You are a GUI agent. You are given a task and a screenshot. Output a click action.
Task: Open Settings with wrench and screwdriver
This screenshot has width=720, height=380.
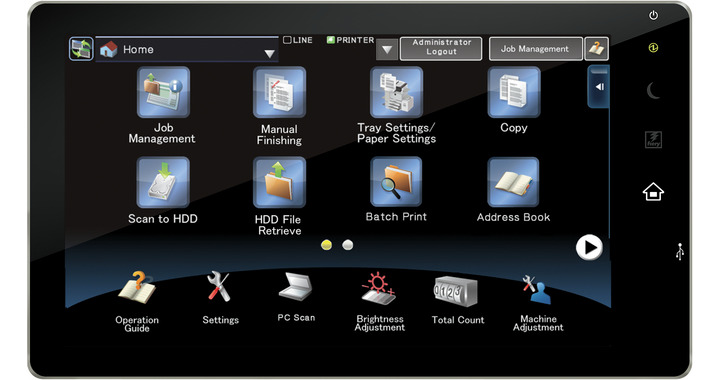[x=219, y=286]
